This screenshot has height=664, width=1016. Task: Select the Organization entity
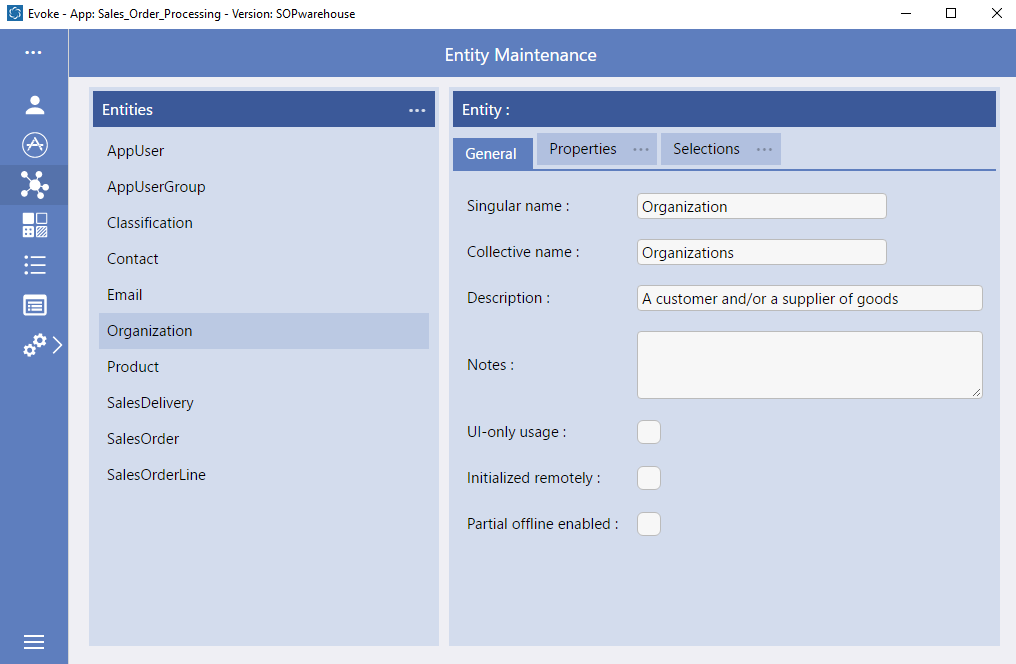[x=264, y=331]
